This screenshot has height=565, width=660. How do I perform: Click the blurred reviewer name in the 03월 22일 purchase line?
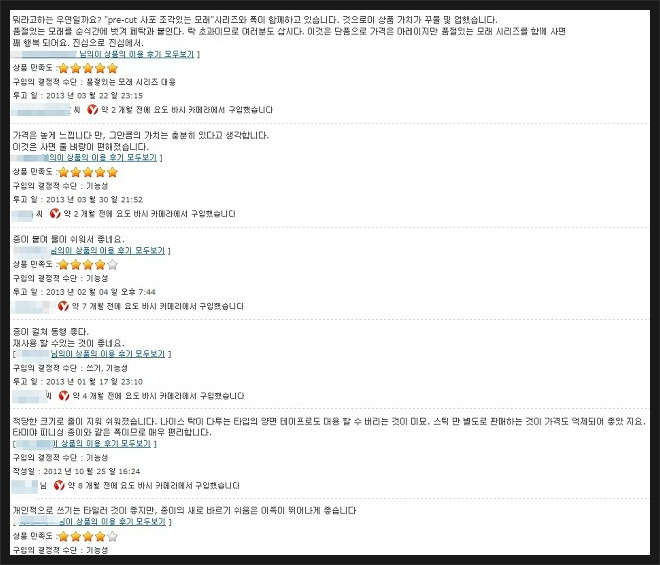[x=40, y=110]
